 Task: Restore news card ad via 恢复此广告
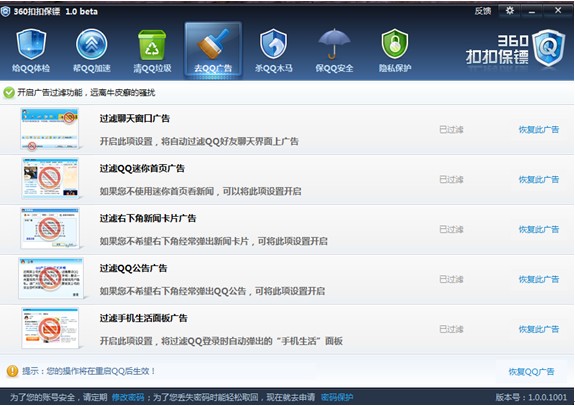(539, 229)
